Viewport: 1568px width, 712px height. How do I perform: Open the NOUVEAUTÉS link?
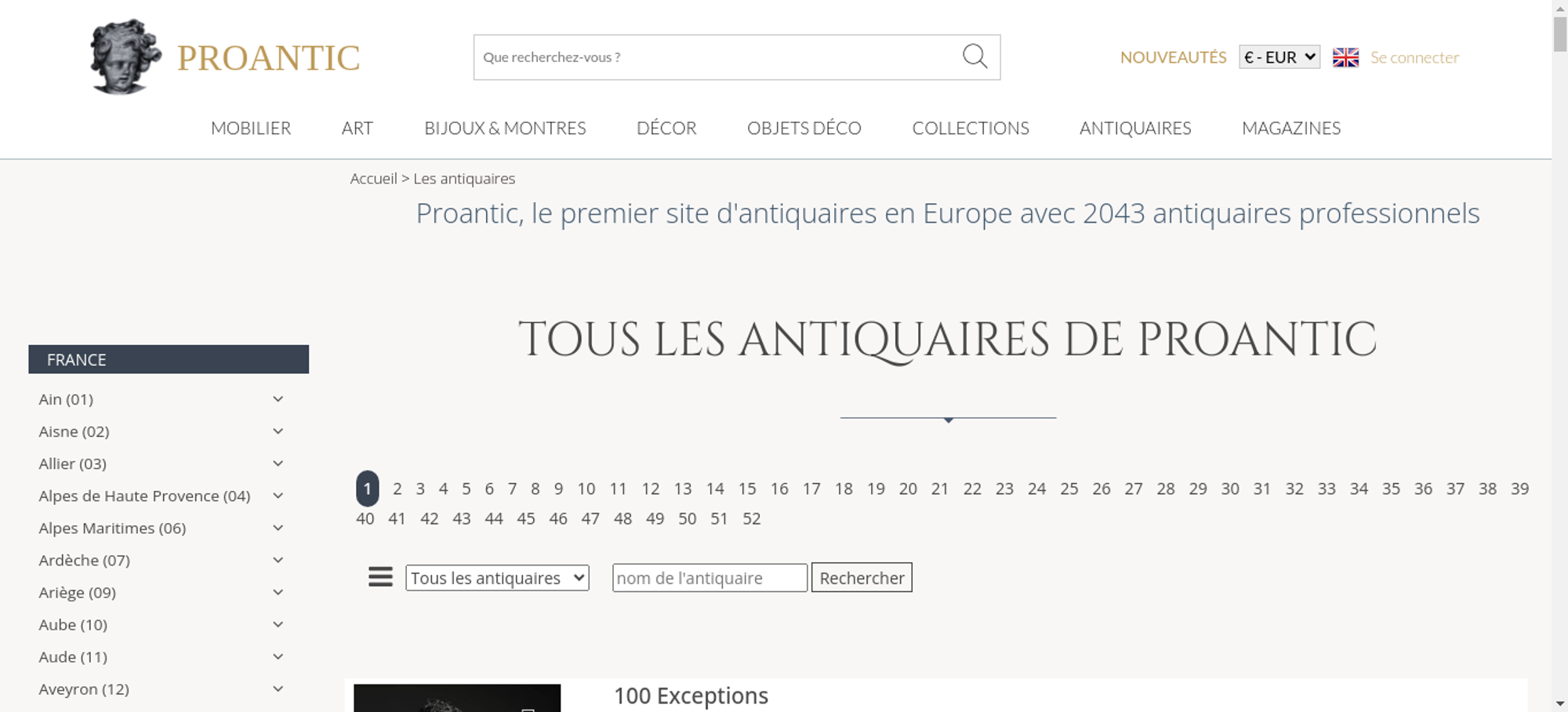(x=1173, y=57)
